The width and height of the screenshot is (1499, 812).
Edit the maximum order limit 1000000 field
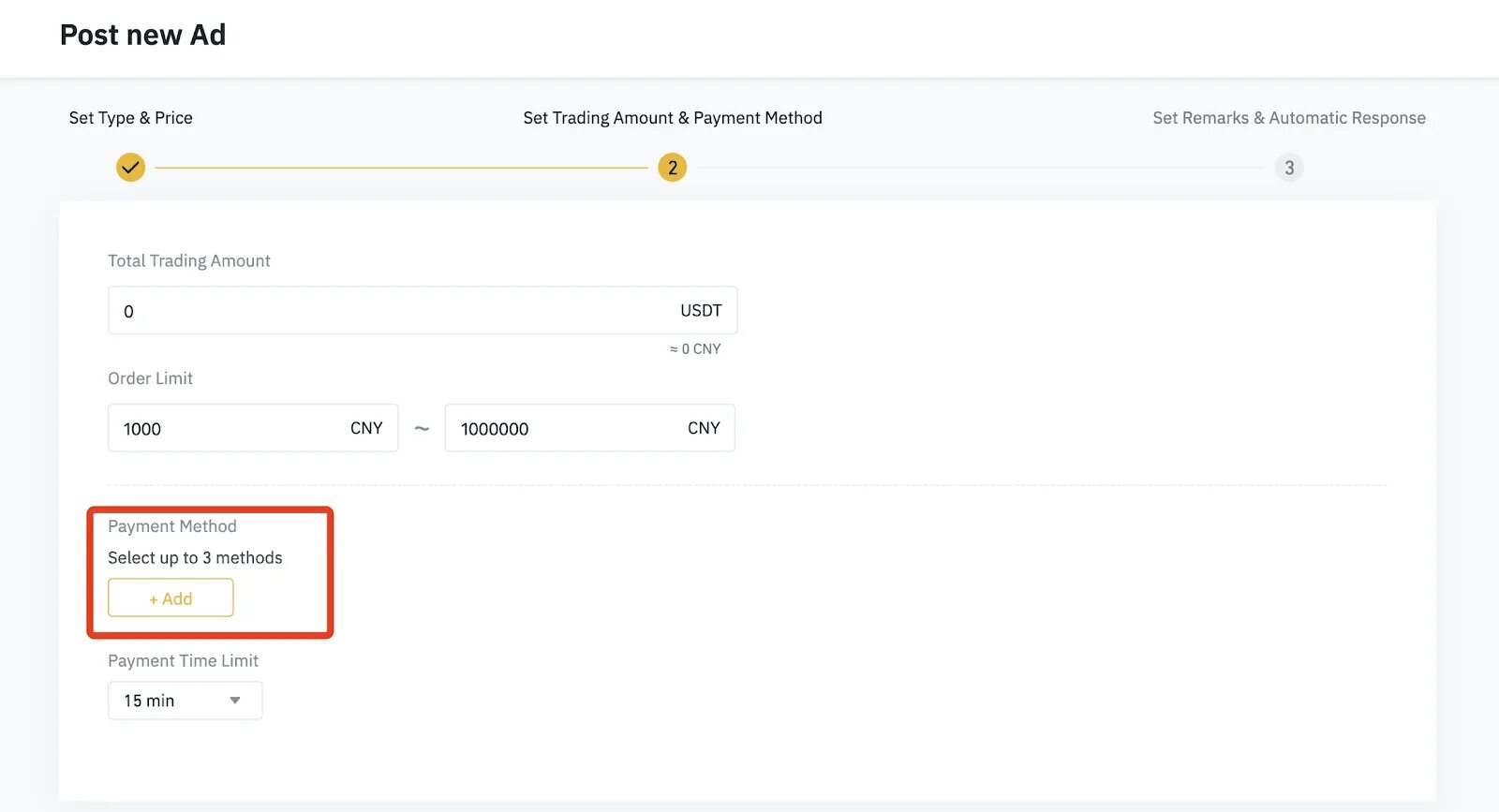click(x=590, y=428)
